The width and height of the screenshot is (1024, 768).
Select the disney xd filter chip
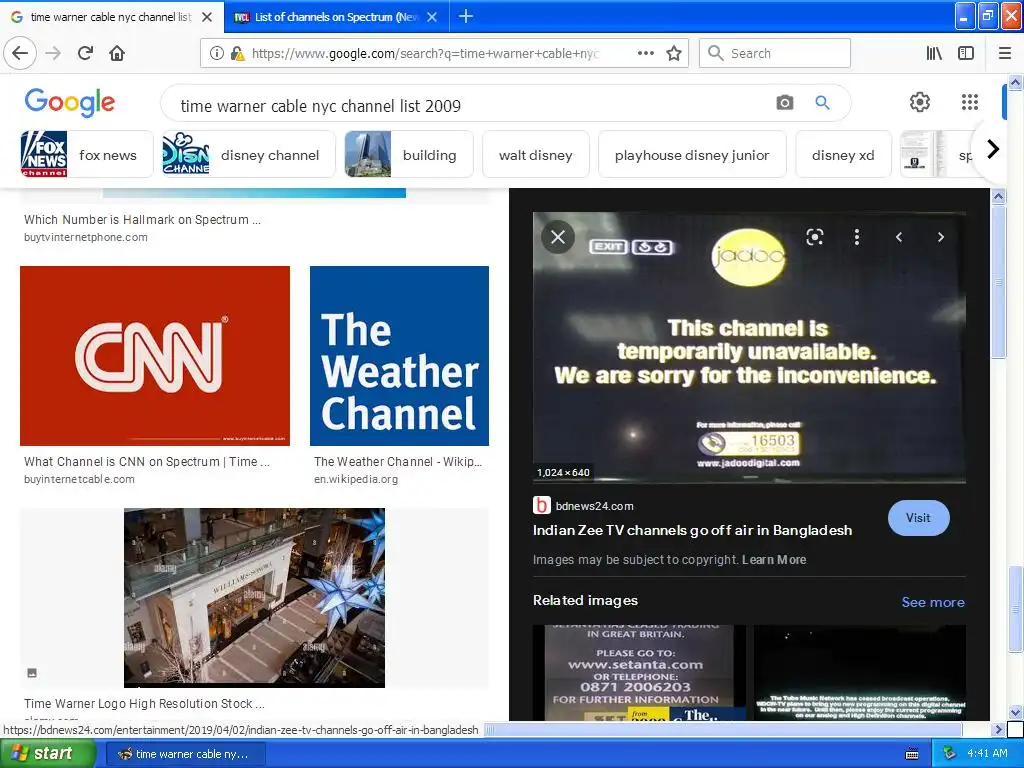click(843, 155)
